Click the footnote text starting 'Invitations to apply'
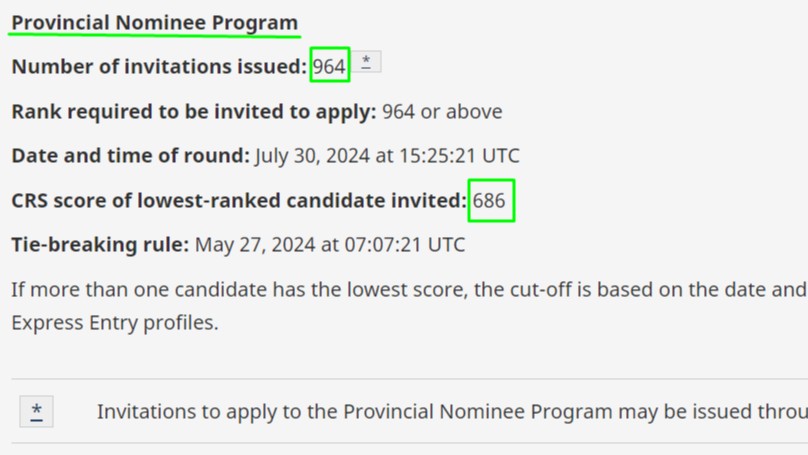Viewport: 808px width, 455px height. click(x=452, y=412)
